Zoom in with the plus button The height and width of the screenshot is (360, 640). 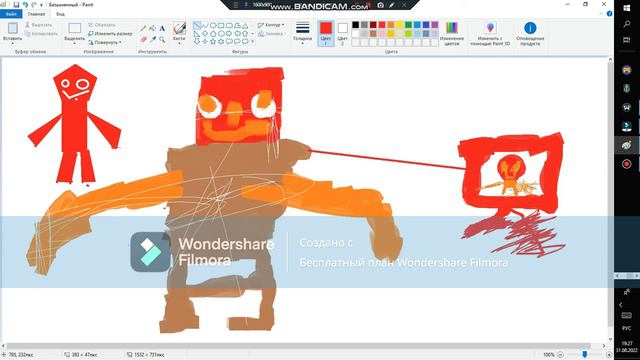[609, 355]
